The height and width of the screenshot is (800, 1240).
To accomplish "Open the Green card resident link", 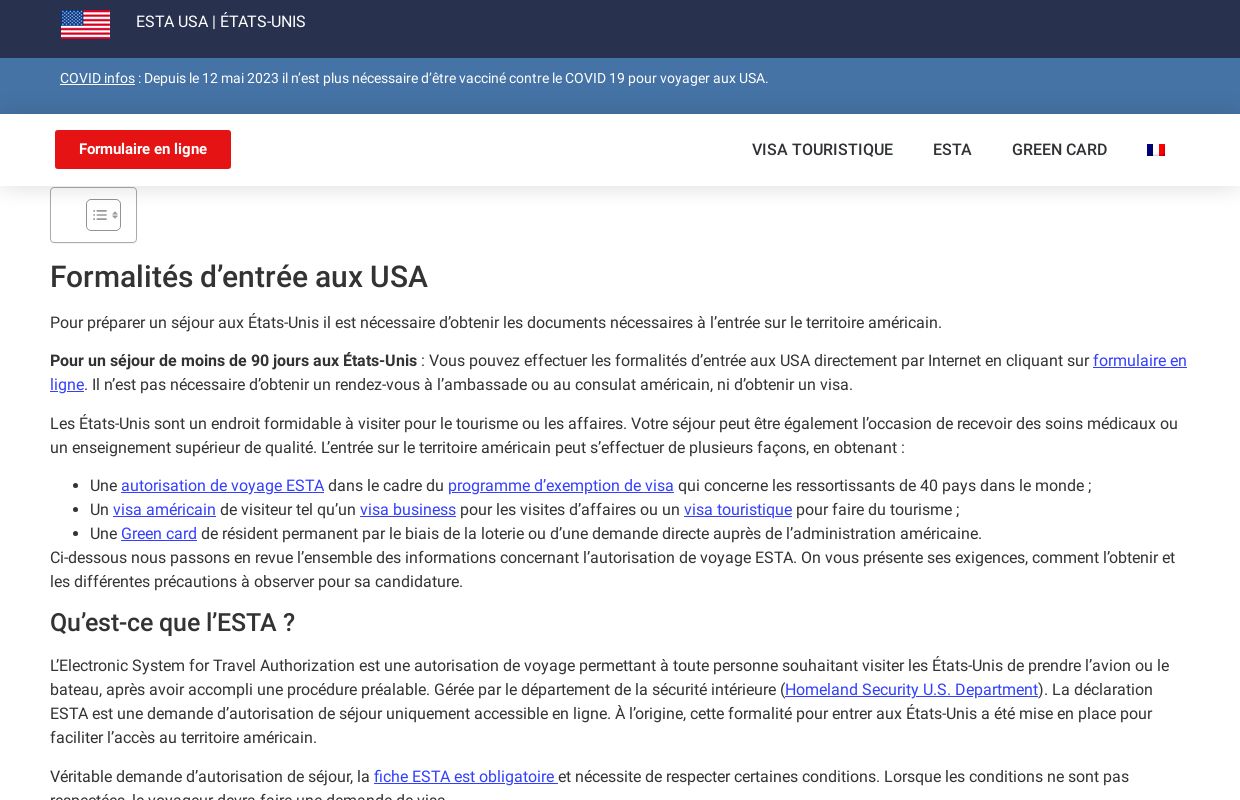I will pos(159,534).
